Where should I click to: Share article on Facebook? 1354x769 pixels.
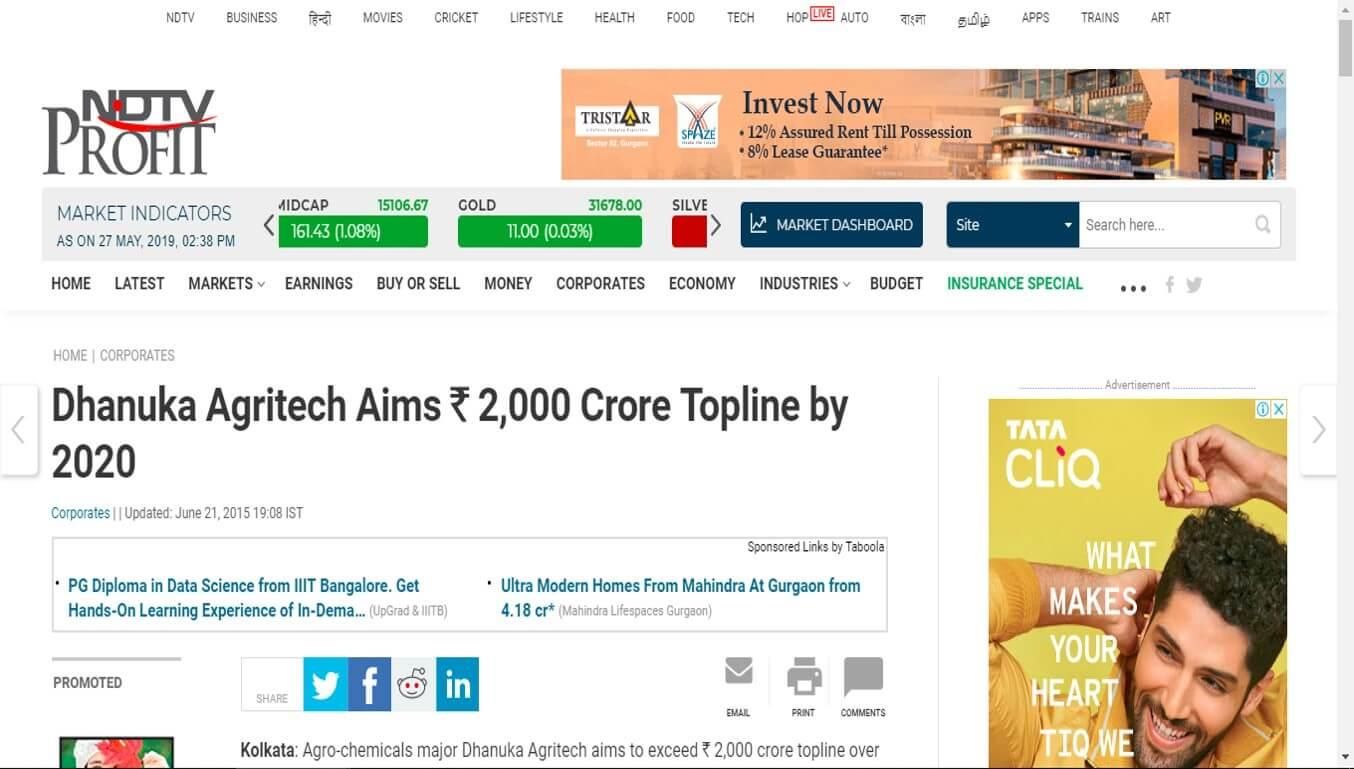[369, 684]
